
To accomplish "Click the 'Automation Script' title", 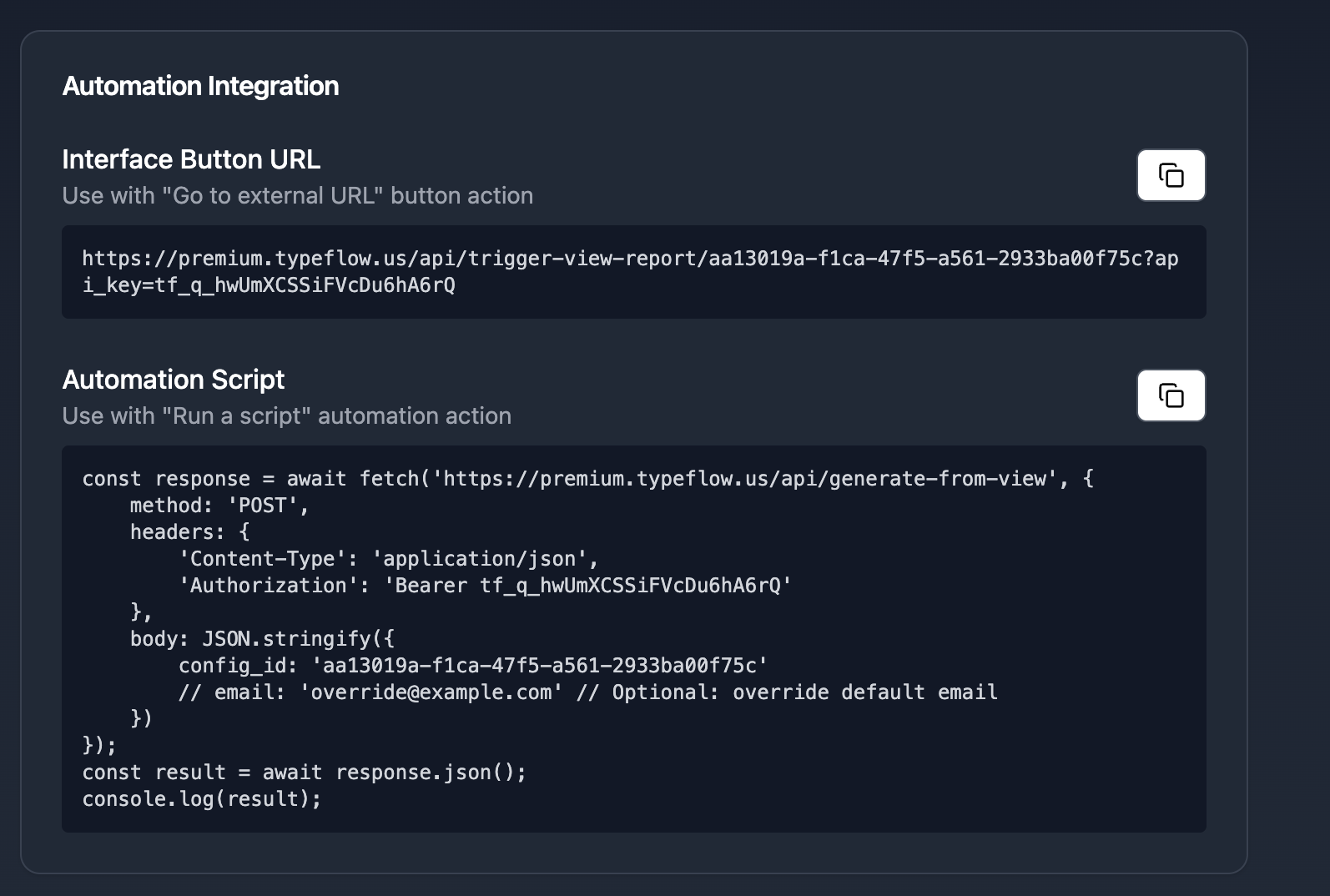I will point(174,380).
